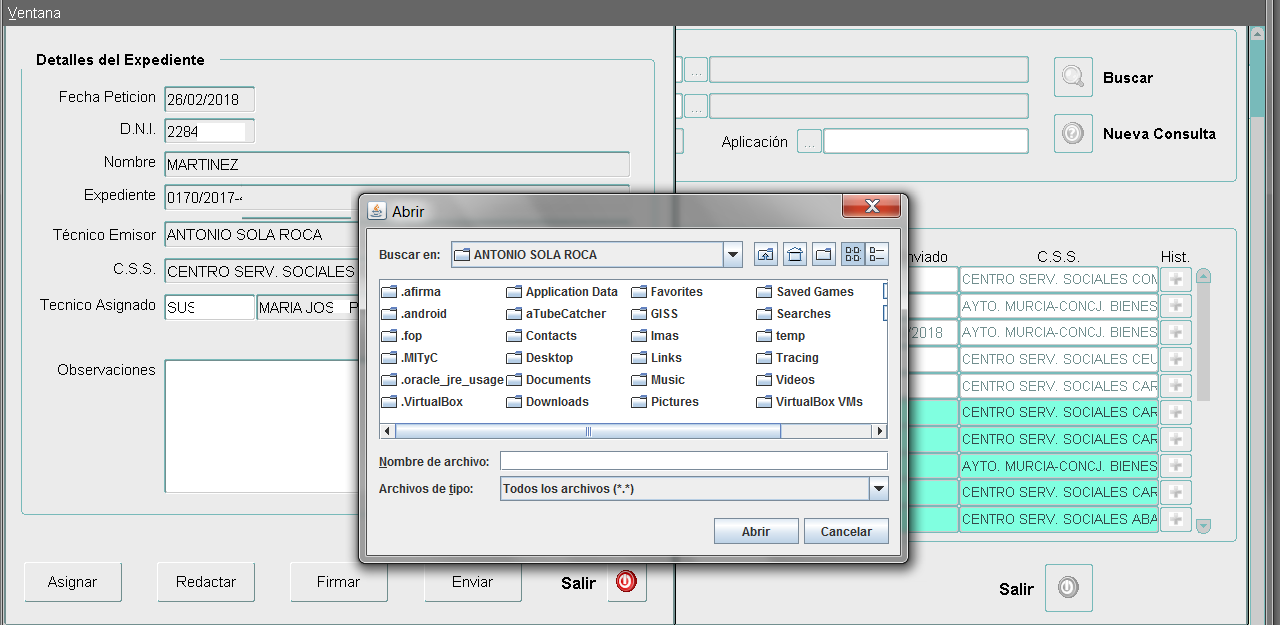Switch to details view in file dialog
The image size is (1280, 625).
pyautogui.click(x=877, y=255)
